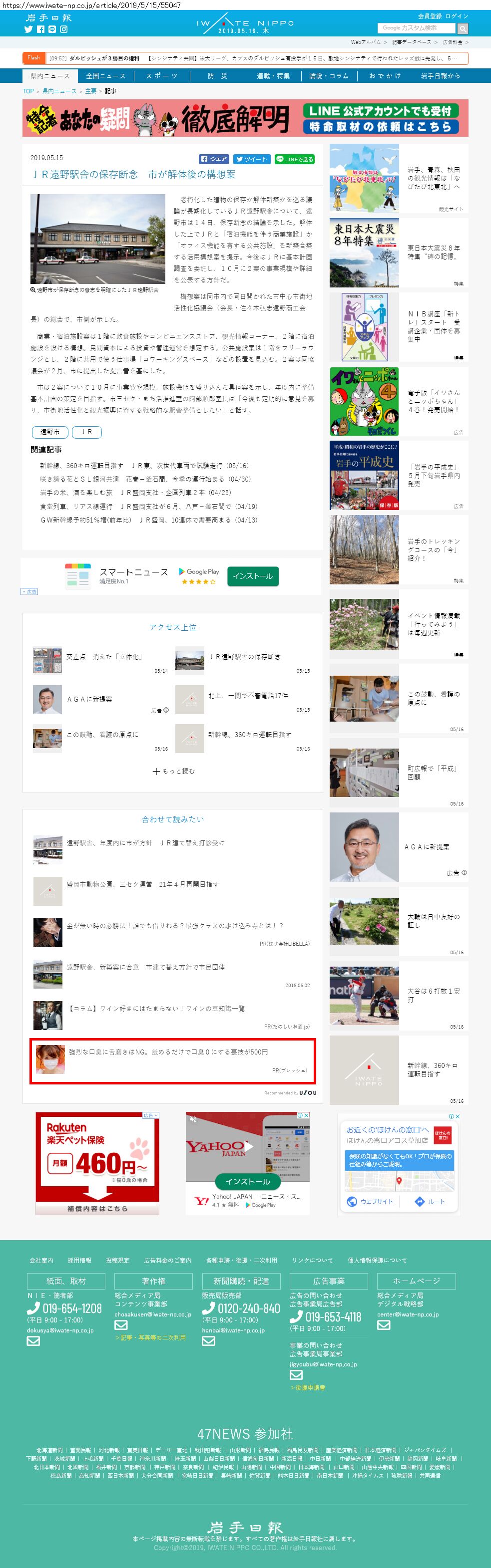Click the Flash news ticker label

34,58
